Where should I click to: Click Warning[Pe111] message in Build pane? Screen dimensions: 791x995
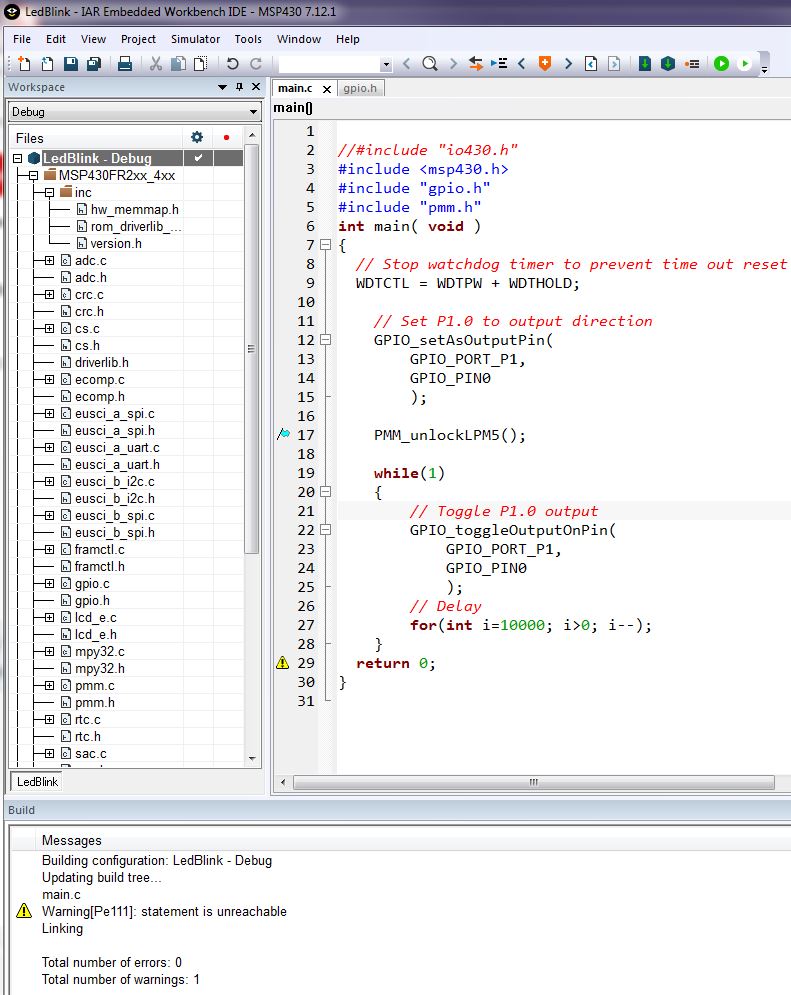pos(164,911)
